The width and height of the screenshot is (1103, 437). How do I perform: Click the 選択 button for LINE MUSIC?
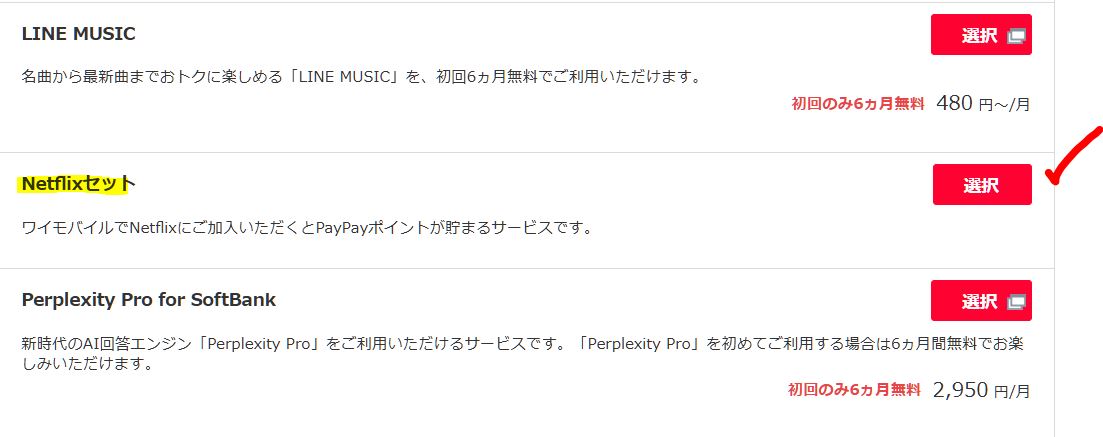coord(981,35)
